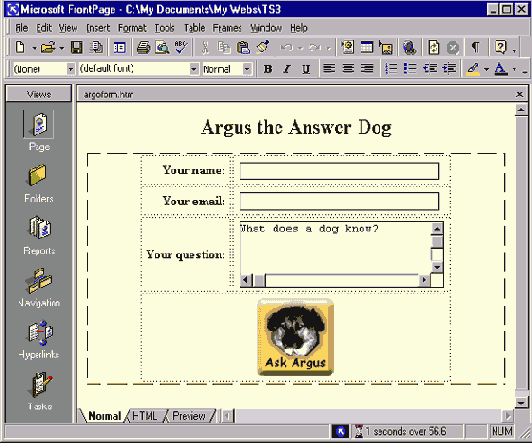Click the Save disk icon
This screenshot has width=532, height=443.
(x=77, y=47)
